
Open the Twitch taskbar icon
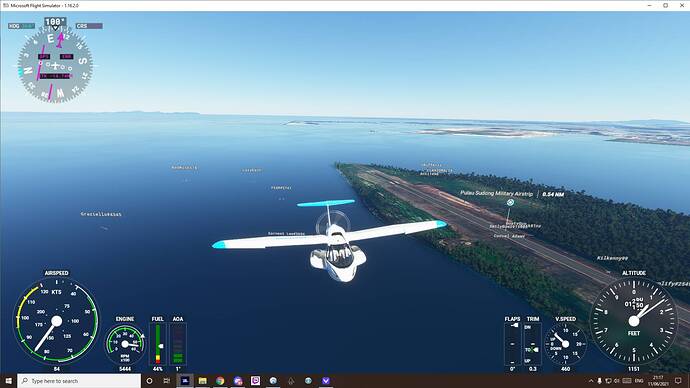pyautogui.click(x=255, y=381)
